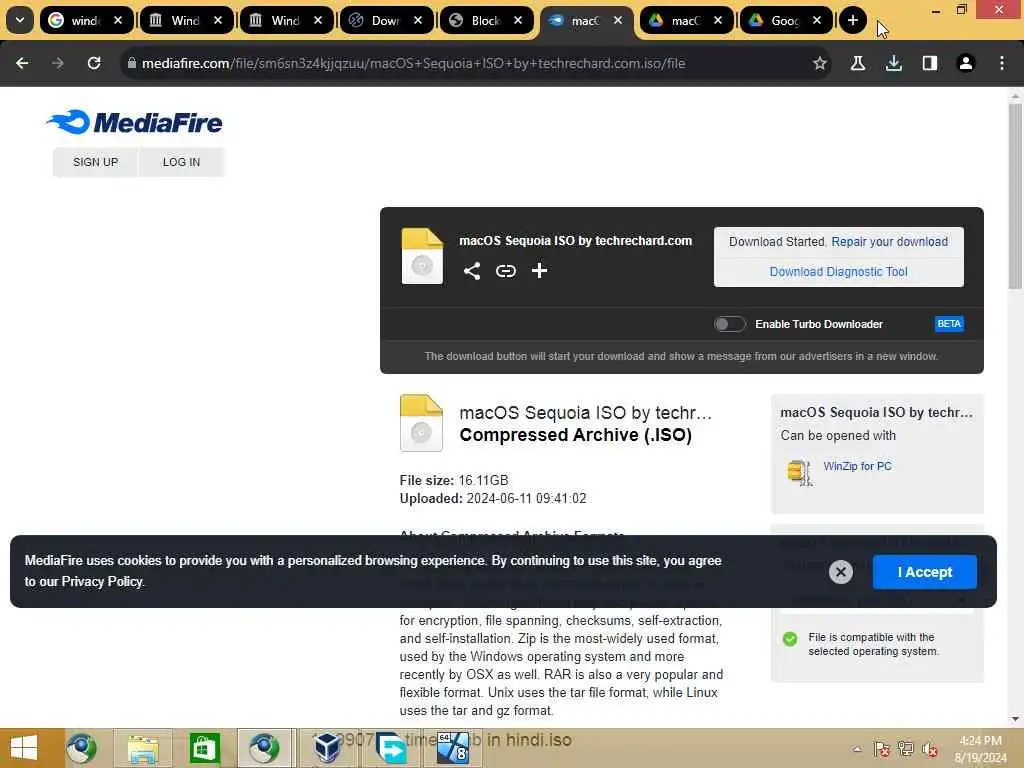Open the Chrome three-dot menu
Image resolution: width=1024 pixels, height=768 pixels.
[x=1002, y=63]
